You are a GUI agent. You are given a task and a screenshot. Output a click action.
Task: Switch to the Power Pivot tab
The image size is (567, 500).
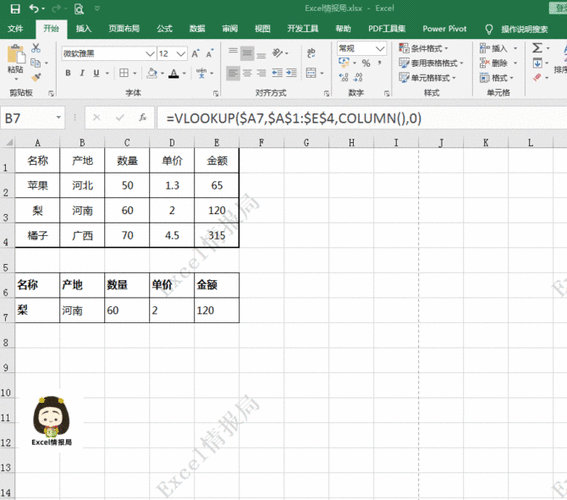(x=444, y=29)
